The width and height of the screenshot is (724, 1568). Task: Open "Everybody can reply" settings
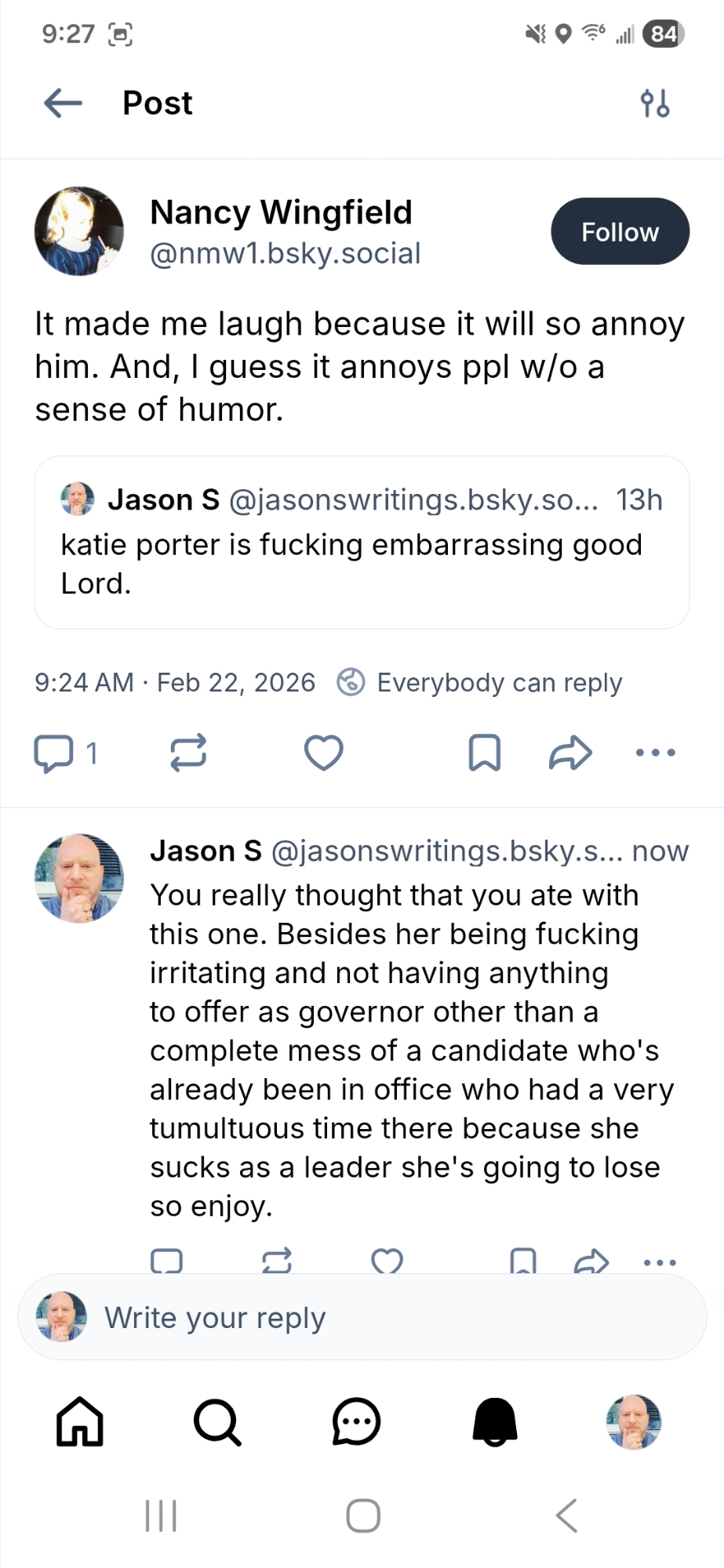(x=480, y=683)
